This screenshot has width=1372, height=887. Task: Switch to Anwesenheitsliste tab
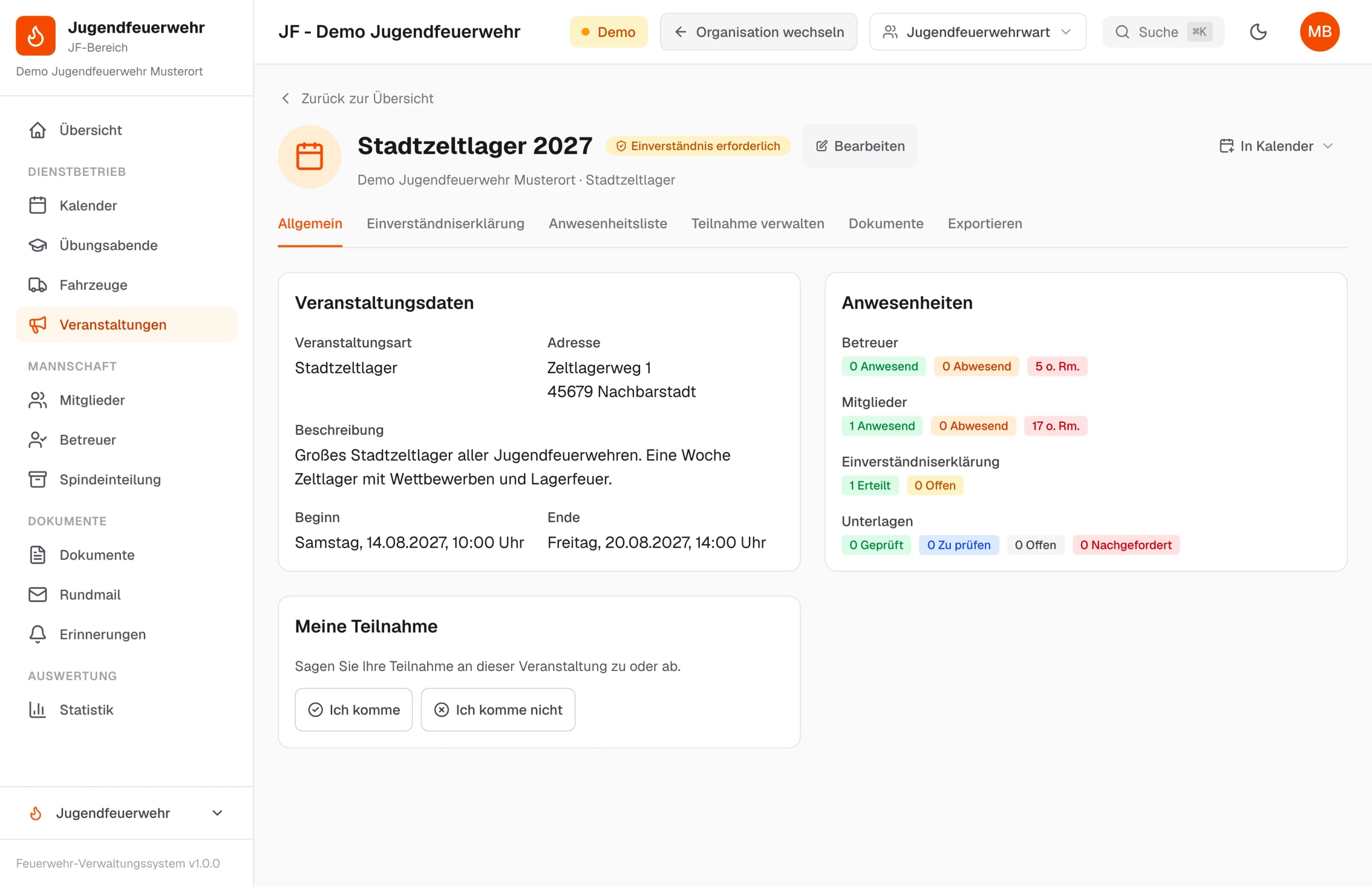point(608,223)
